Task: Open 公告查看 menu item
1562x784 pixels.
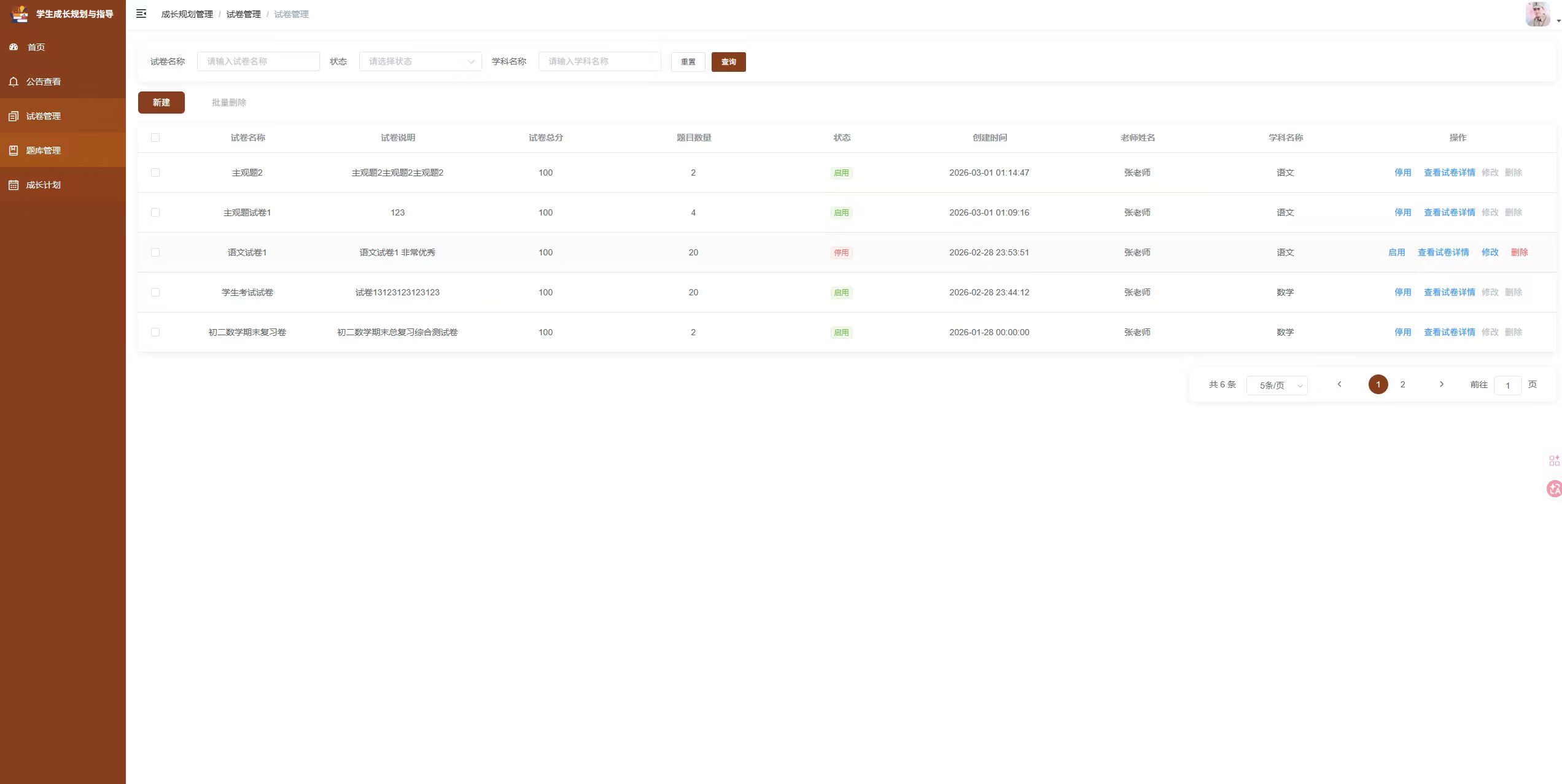Action: pyautogui.click(x=63, y=82)
